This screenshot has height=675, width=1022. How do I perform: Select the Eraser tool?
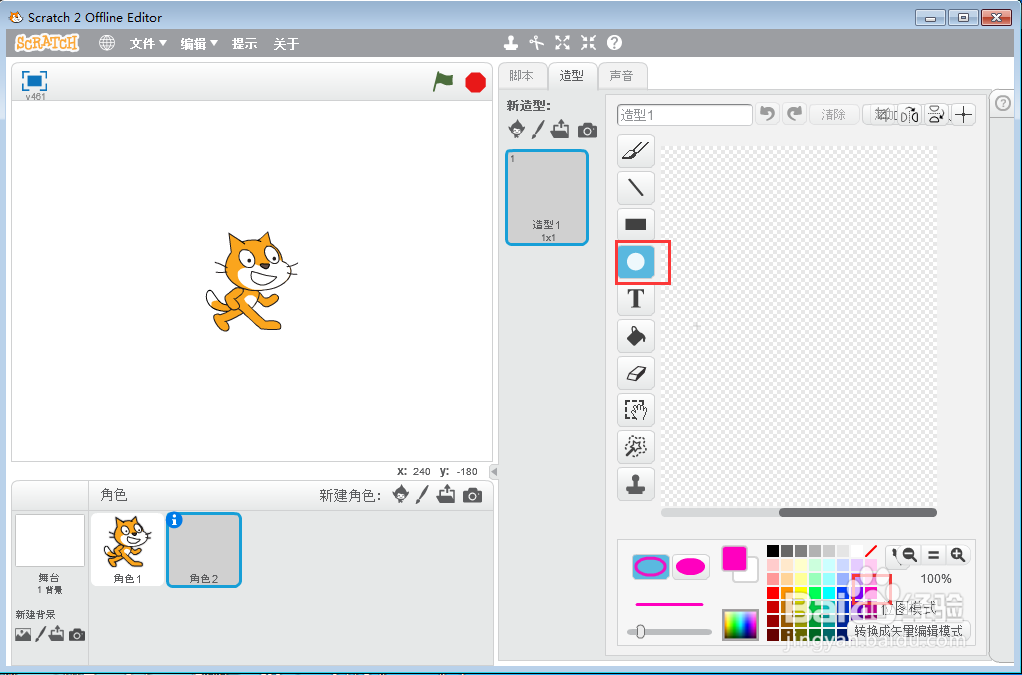pyautogui.click(x=635, y=373)
